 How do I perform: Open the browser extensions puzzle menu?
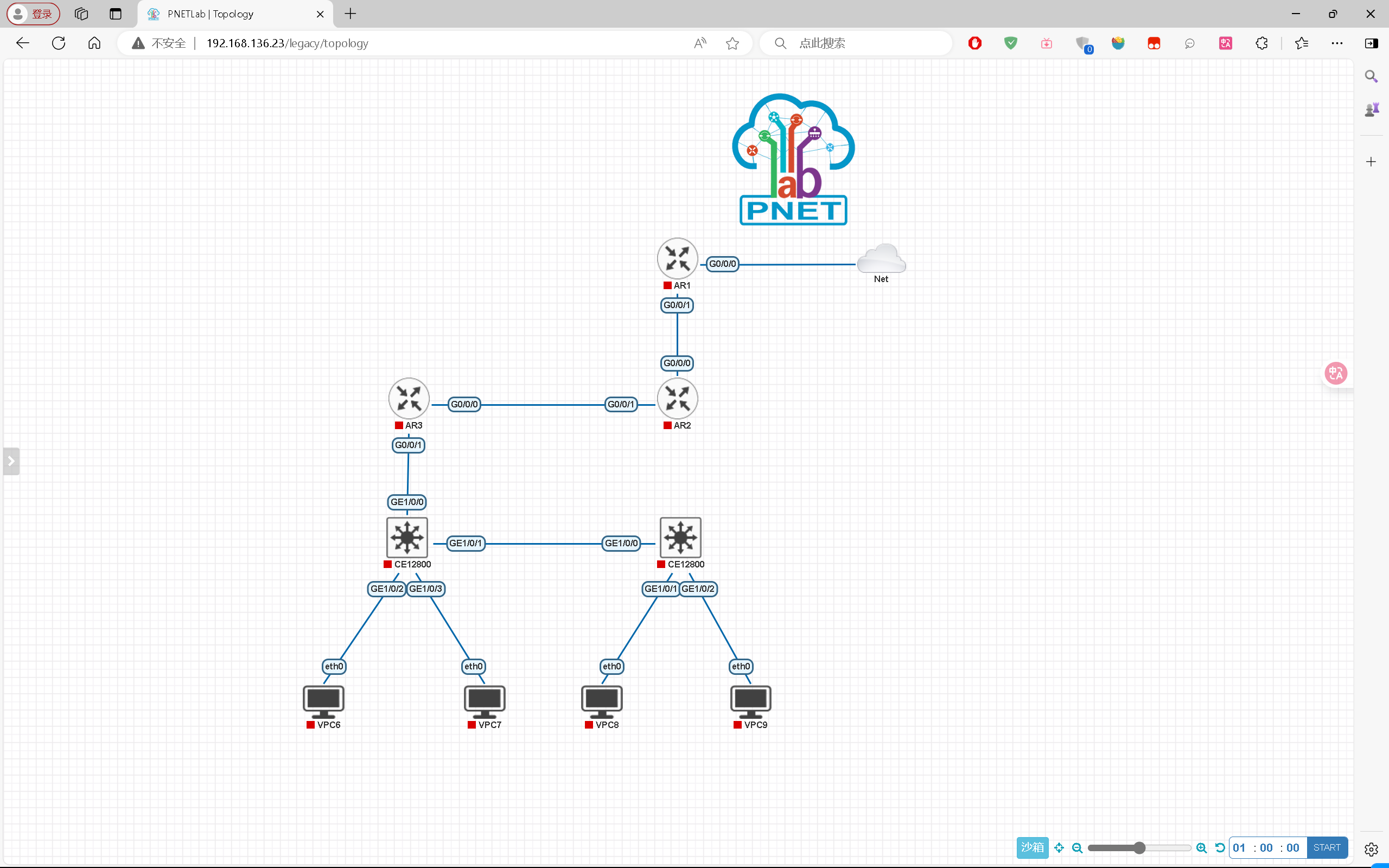click(x=1261, y=43)
